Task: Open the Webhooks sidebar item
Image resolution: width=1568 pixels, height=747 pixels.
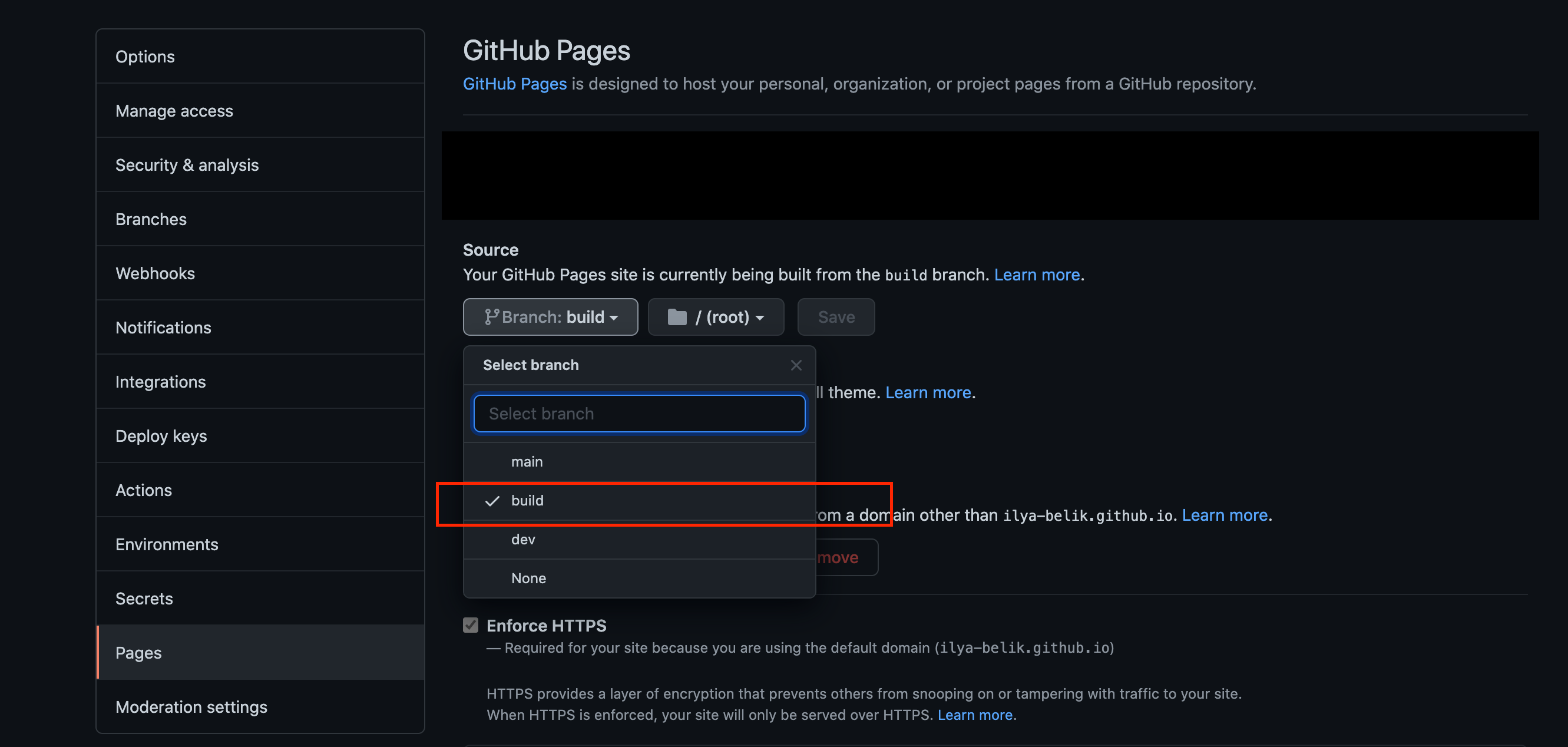Action: click(156, 273)
